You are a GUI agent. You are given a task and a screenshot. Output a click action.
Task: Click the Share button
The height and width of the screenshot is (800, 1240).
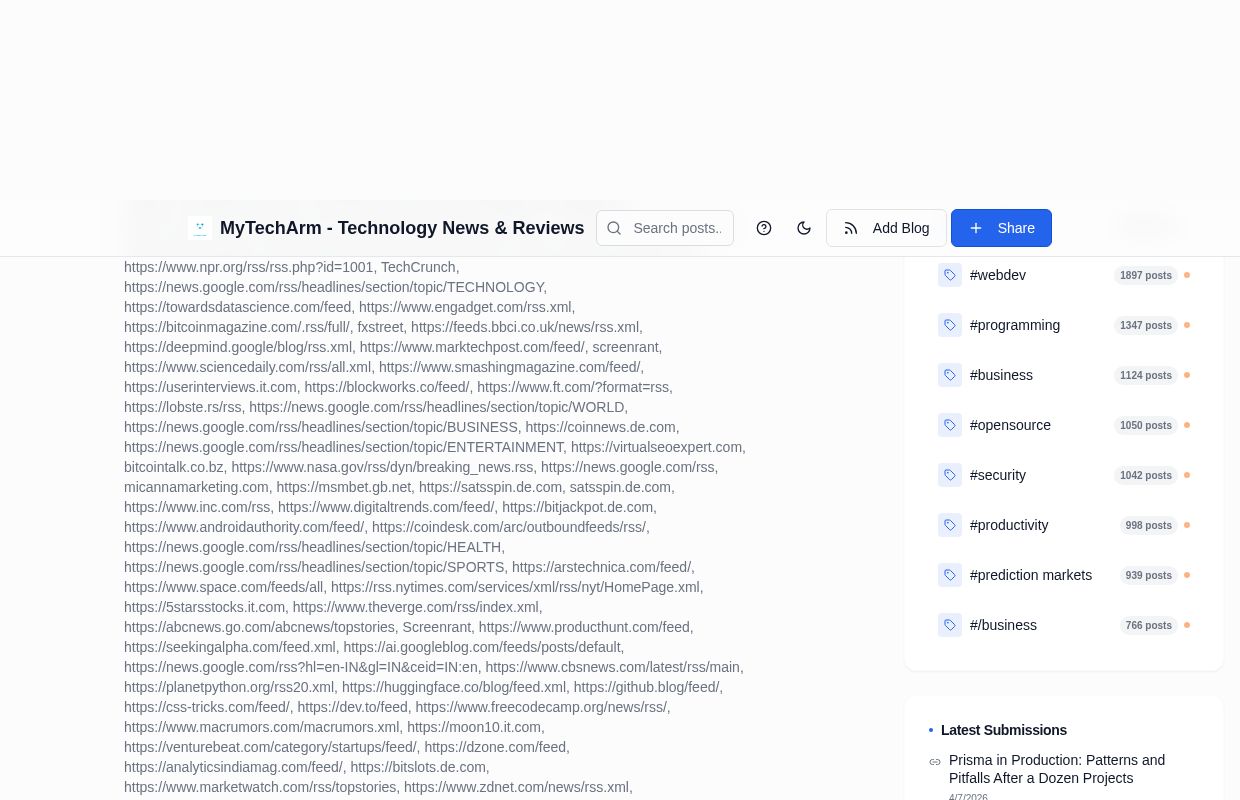(x=1001, y=228)
